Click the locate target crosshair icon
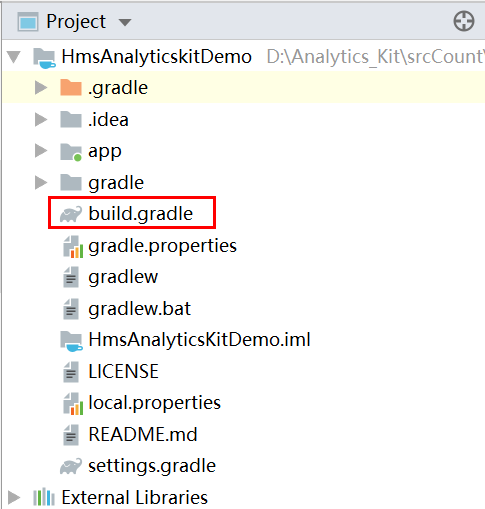Viewport: 485px width, 509px height. coord(464,21)
